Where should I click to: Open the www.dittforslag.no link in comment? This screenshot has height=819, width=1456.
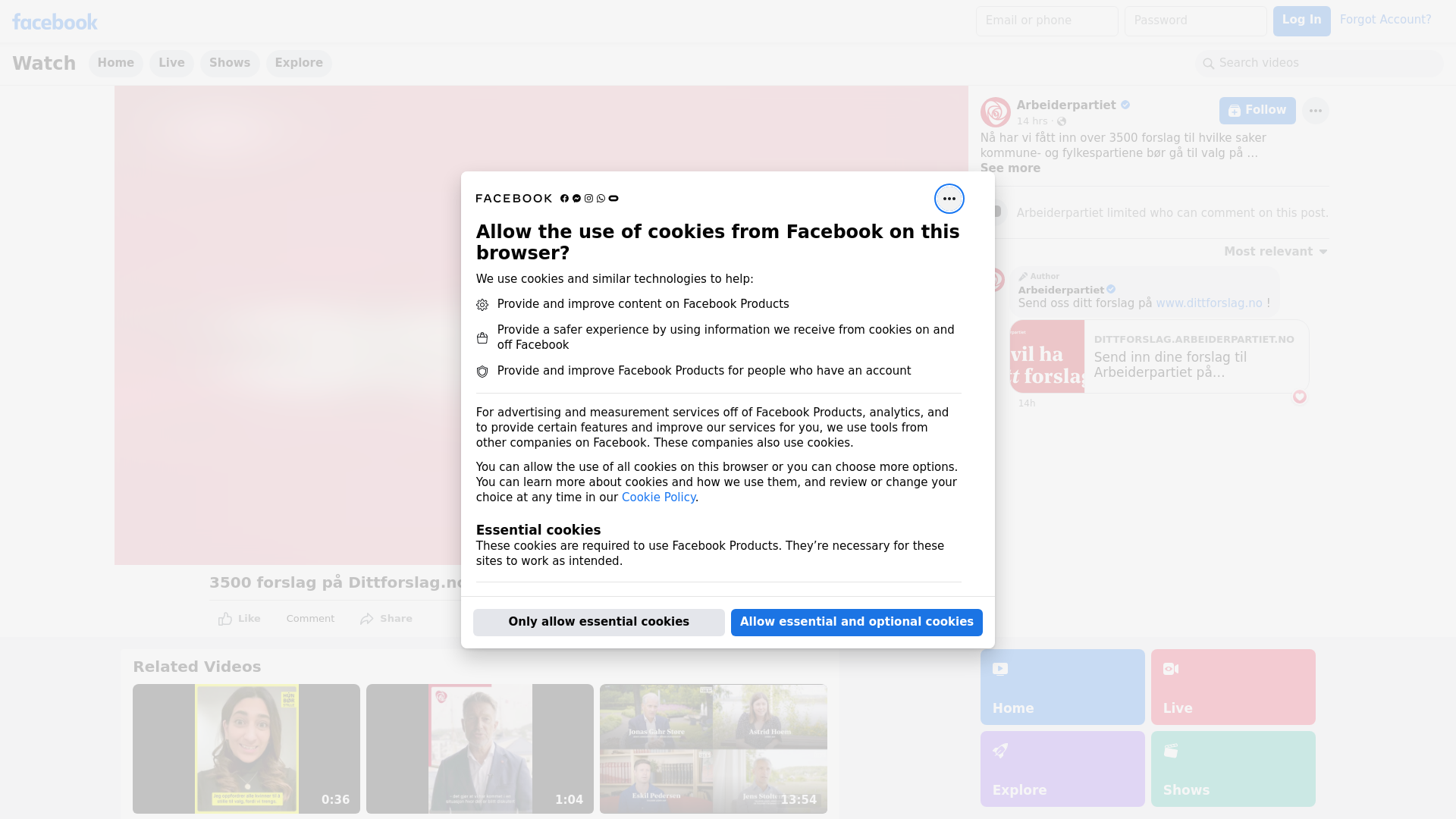tap(1209, 303)
